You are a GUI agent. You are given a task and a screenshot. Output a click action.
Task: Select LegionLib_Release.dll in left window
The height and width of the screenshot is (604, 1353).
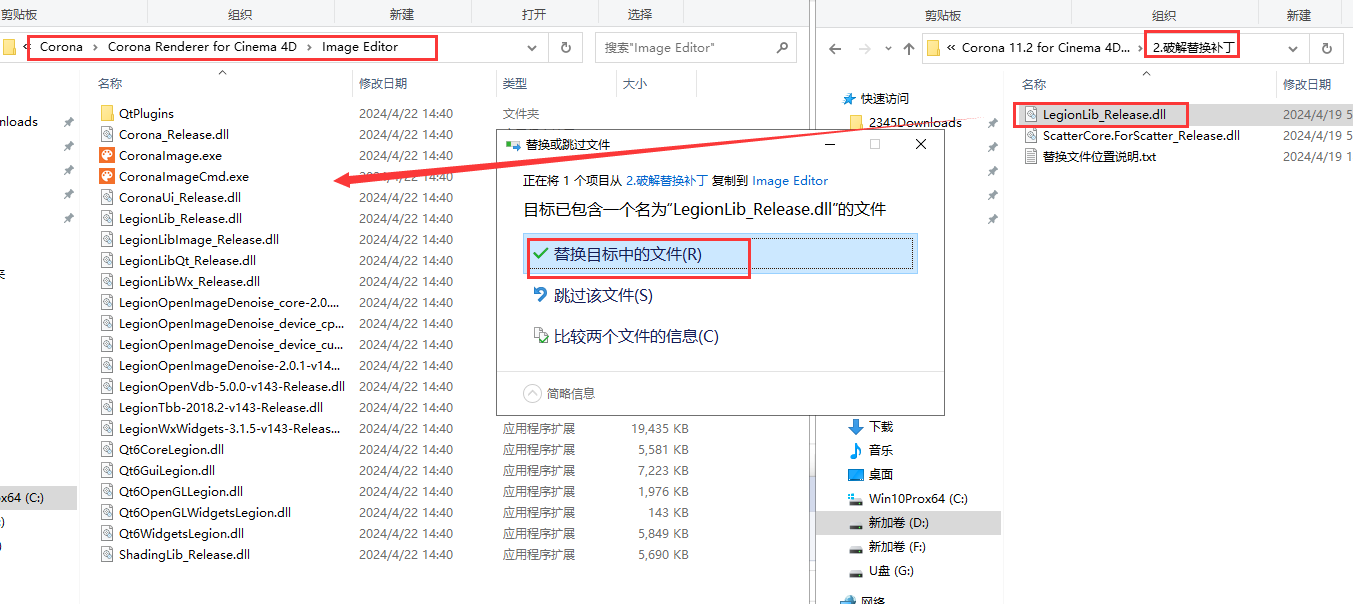tap(180, 218)
